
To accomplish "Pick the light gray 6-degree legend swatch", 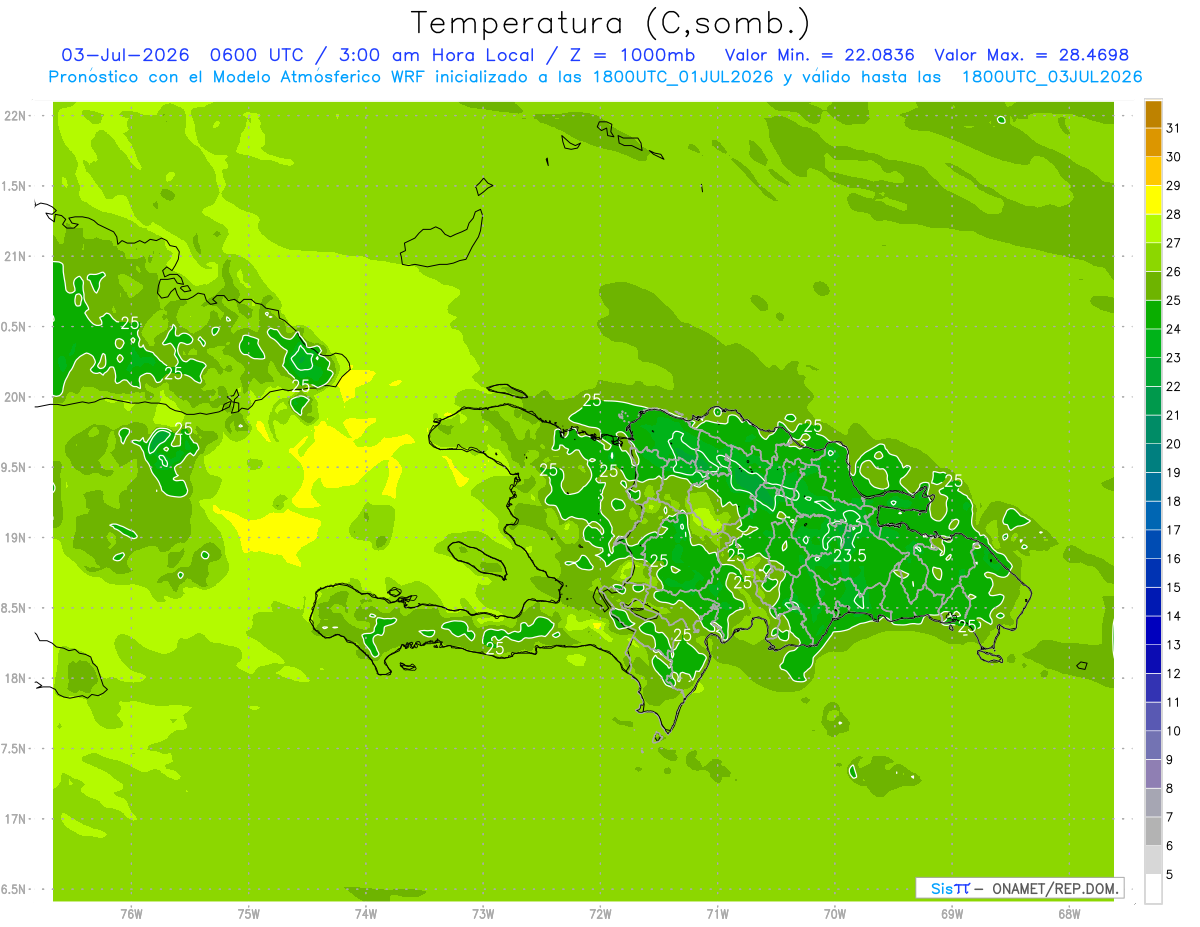I will 1153,832.
